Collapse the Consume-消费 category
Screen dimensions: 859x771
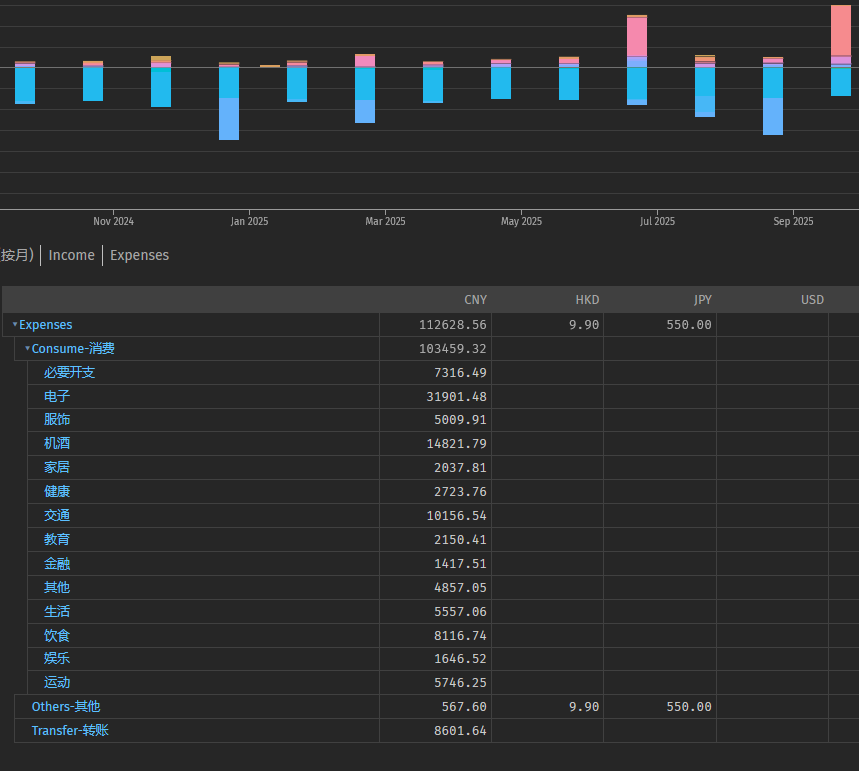click(x=27, y=349)
